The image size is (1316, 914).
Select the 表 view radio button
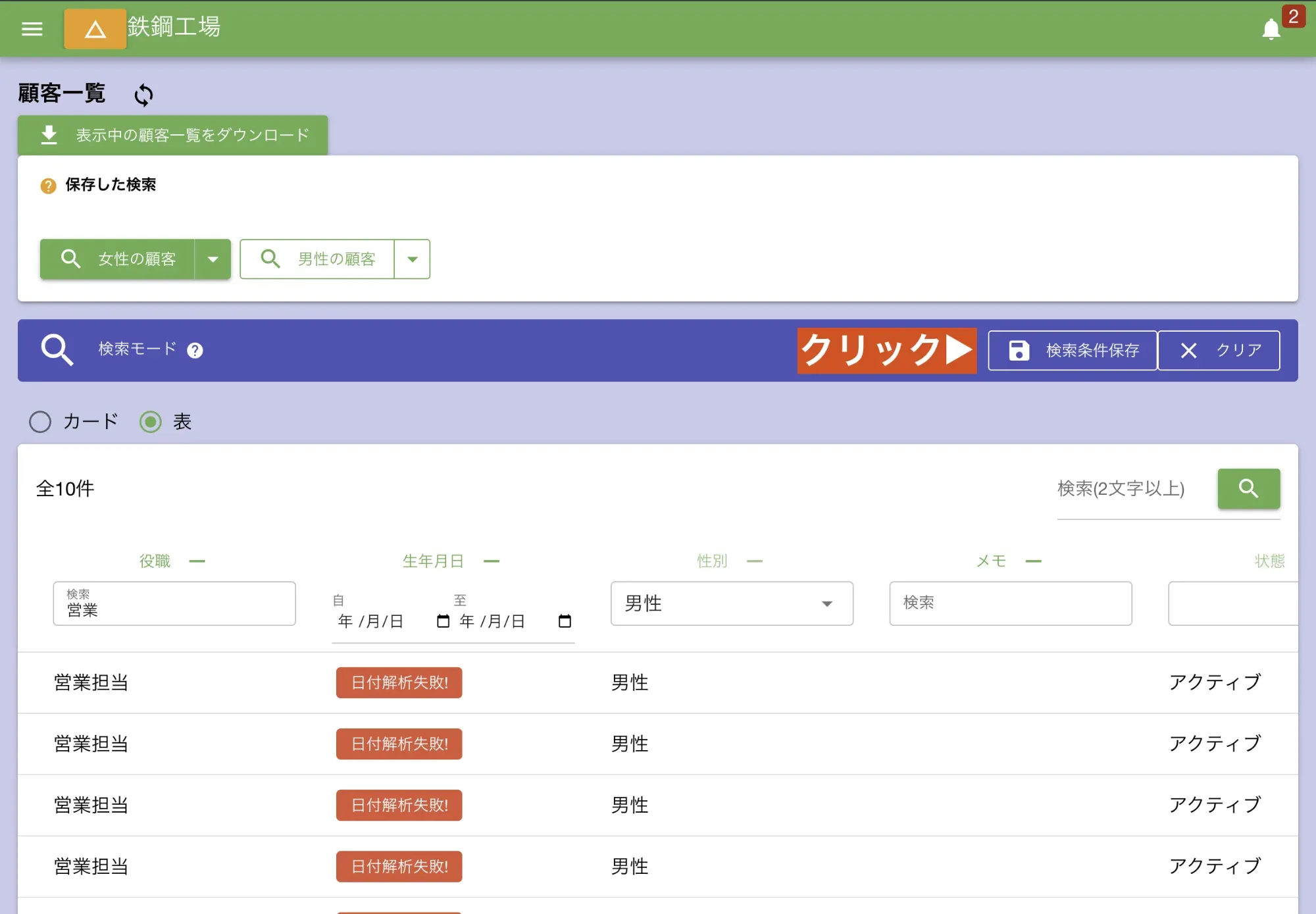(150, 422)
